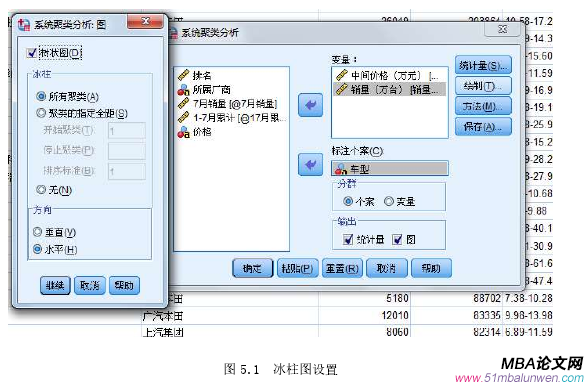Select the 聚类的指定全距(S) radio option
Image resolution: width=586 pixels, height=384 pixels.
(41, 113)
